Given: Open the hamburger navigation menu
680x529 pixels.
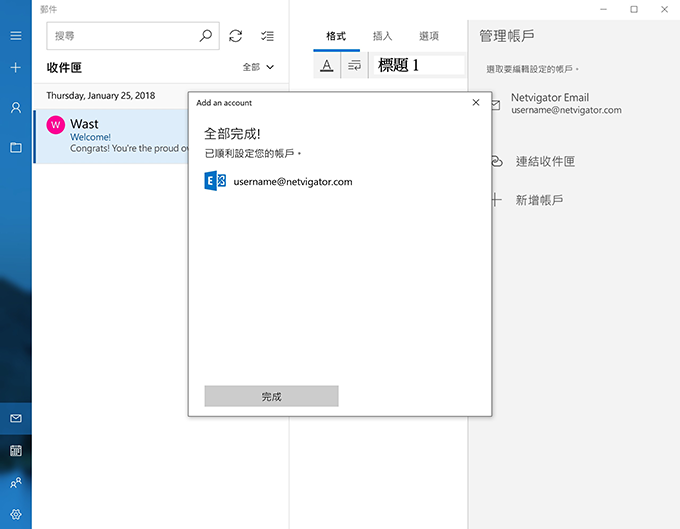Looking at the screenshot, I should point(15,36).
